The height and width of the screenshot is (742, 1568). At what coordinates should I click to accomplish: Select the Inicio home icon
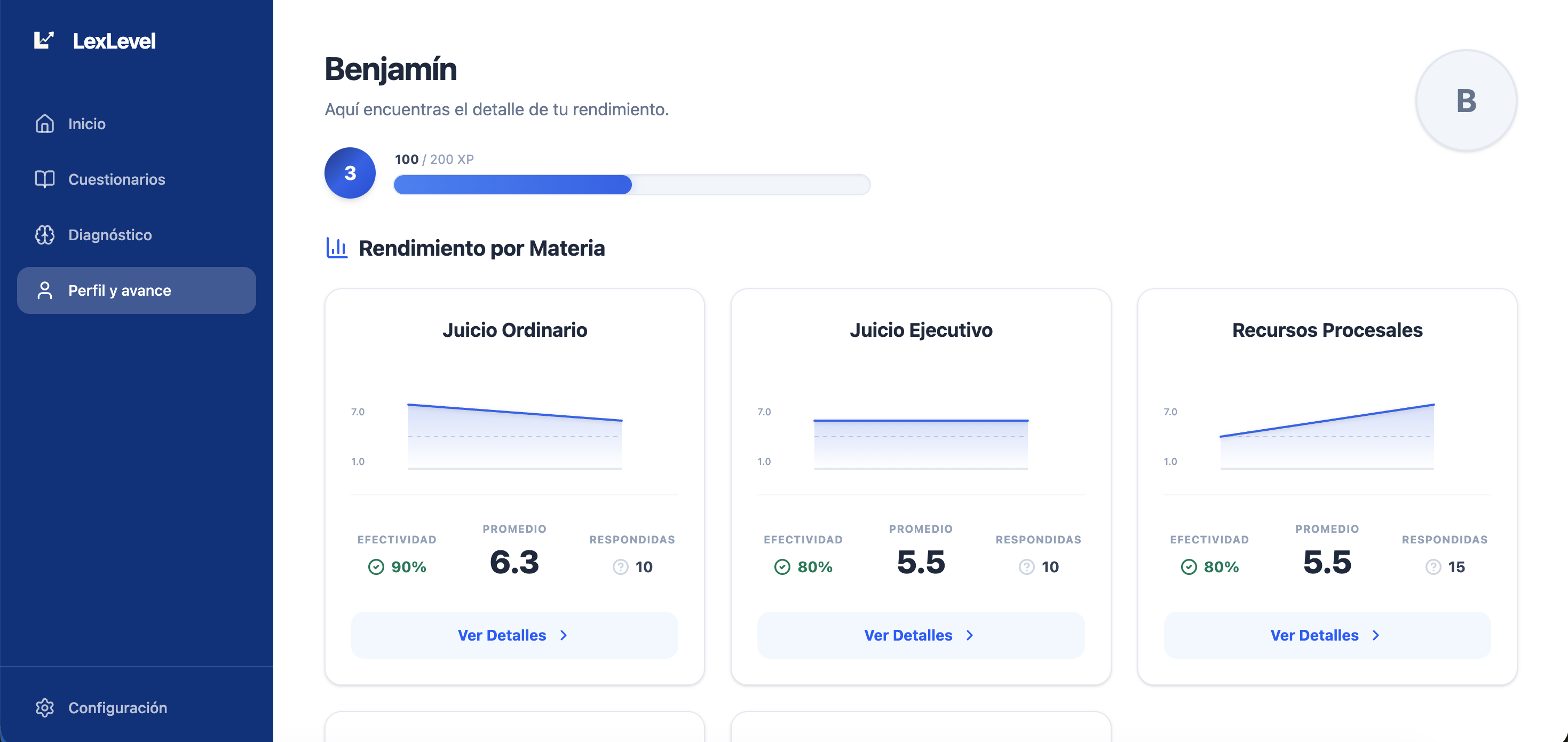[44, 123]
